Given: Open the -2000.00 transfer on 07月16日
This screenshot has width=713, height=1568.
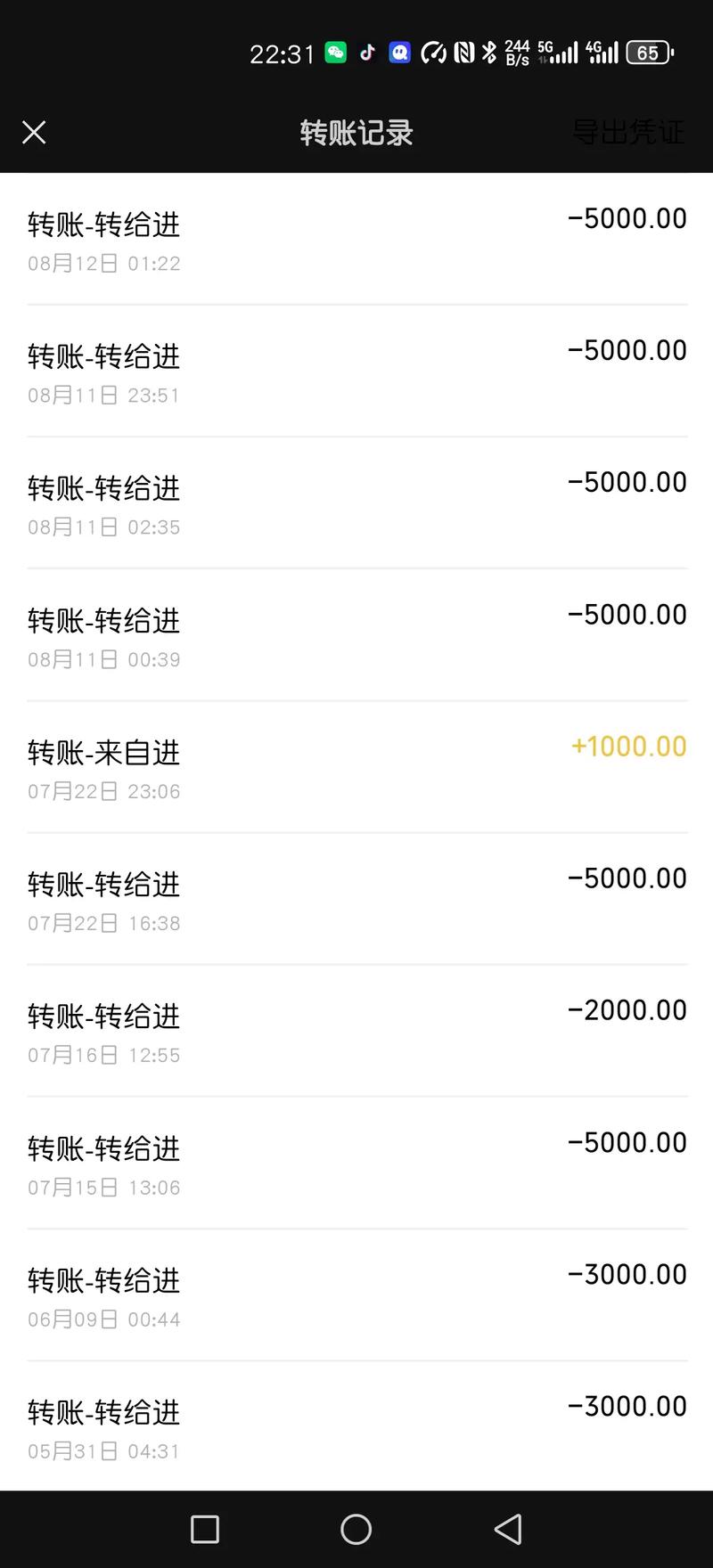Looking at the screenshot, I should [356, 1030].
